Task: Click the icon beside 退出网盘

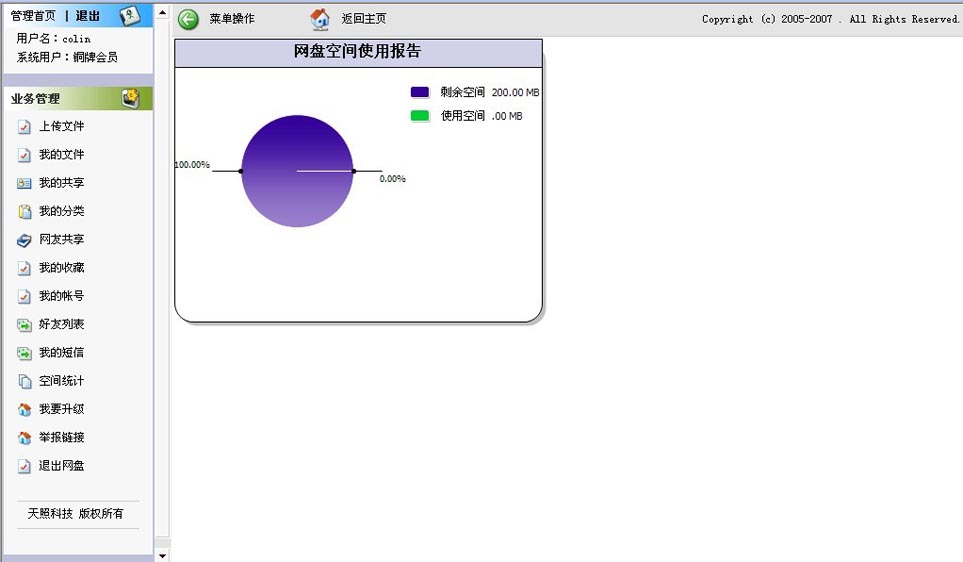Action: coord(24,466)
